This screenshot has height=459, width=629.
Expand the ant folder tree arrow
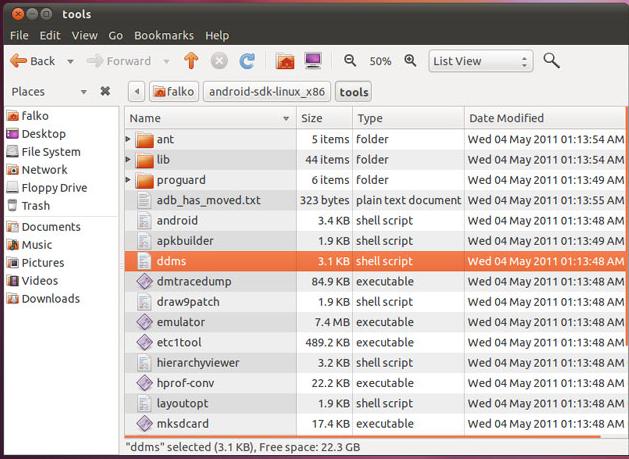pos(129,139)
